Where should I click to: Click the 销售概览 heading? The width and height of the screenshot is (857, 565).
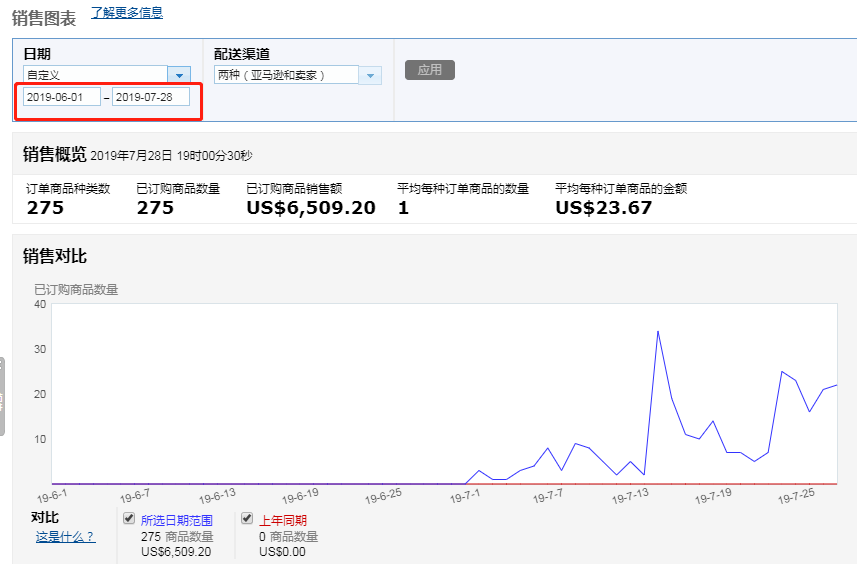pyautogui.click(x=55, y=154)
